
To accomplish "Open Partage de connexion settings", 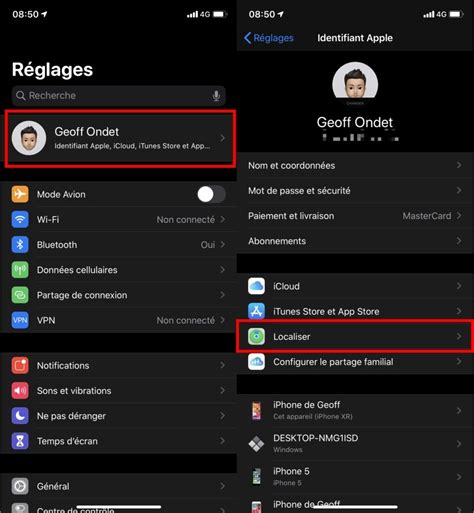I will [118, 295].
